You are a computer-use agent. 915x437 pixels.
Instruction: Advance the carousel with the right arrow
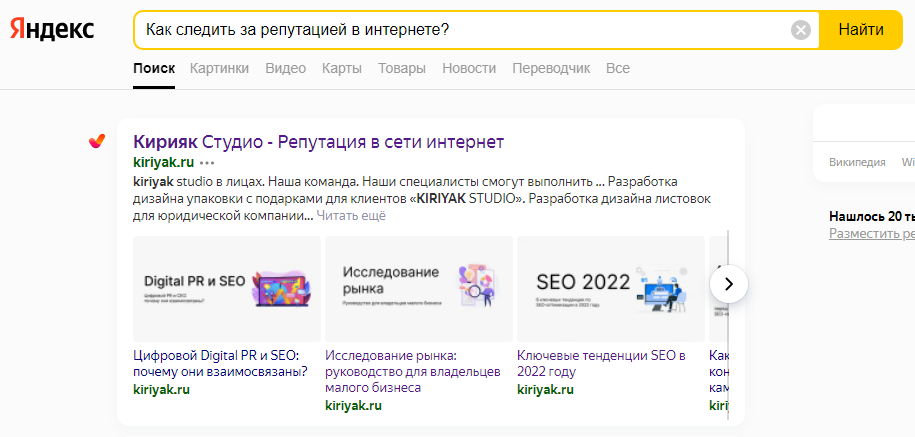pyautogui.click(x=728, y=284)
